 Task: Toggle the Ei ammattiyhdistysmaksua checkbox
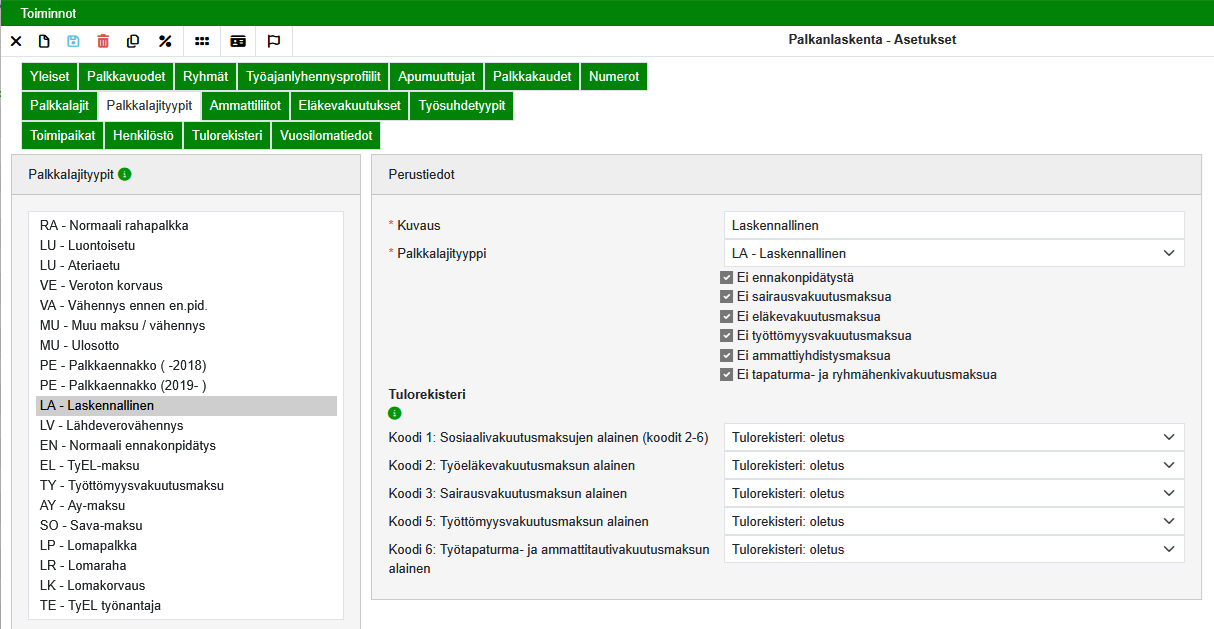point(727,356)
